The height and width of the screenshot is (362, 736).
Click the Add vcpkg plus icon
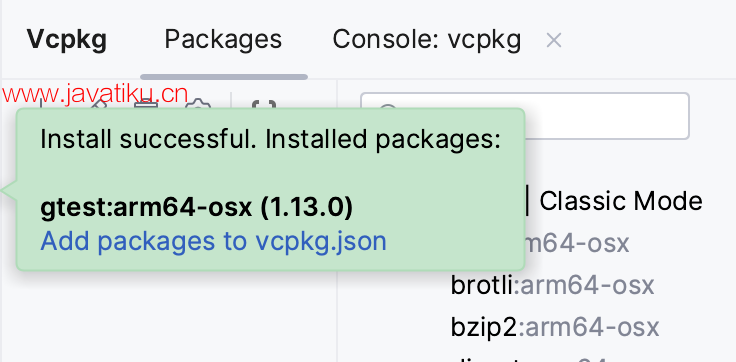pyautogui.click(x=42, y=102)
